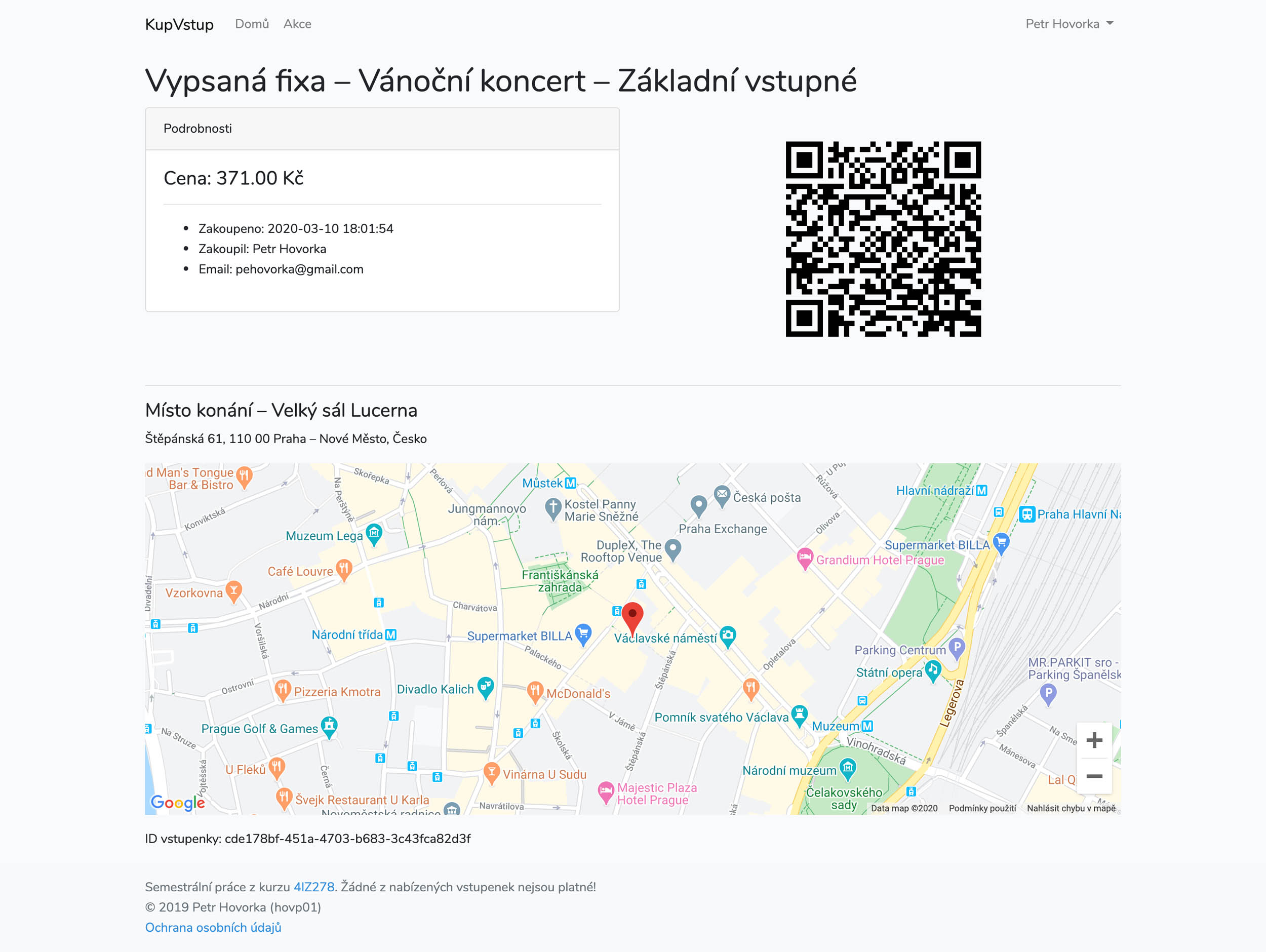Image resolution: width=1266 pixels, height=952 pixels.
Task: Open Ochrana osobních údajů link
Action: click(x=213, y=927)
